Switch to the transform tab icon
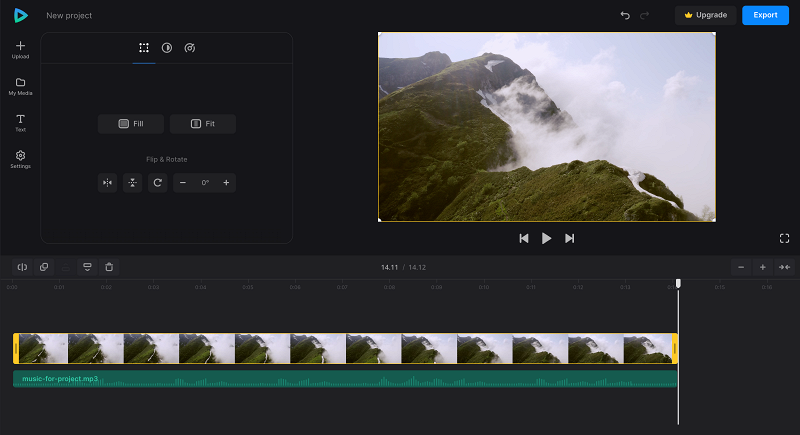The height and width of the screenshot is (435, 800). 144,48
